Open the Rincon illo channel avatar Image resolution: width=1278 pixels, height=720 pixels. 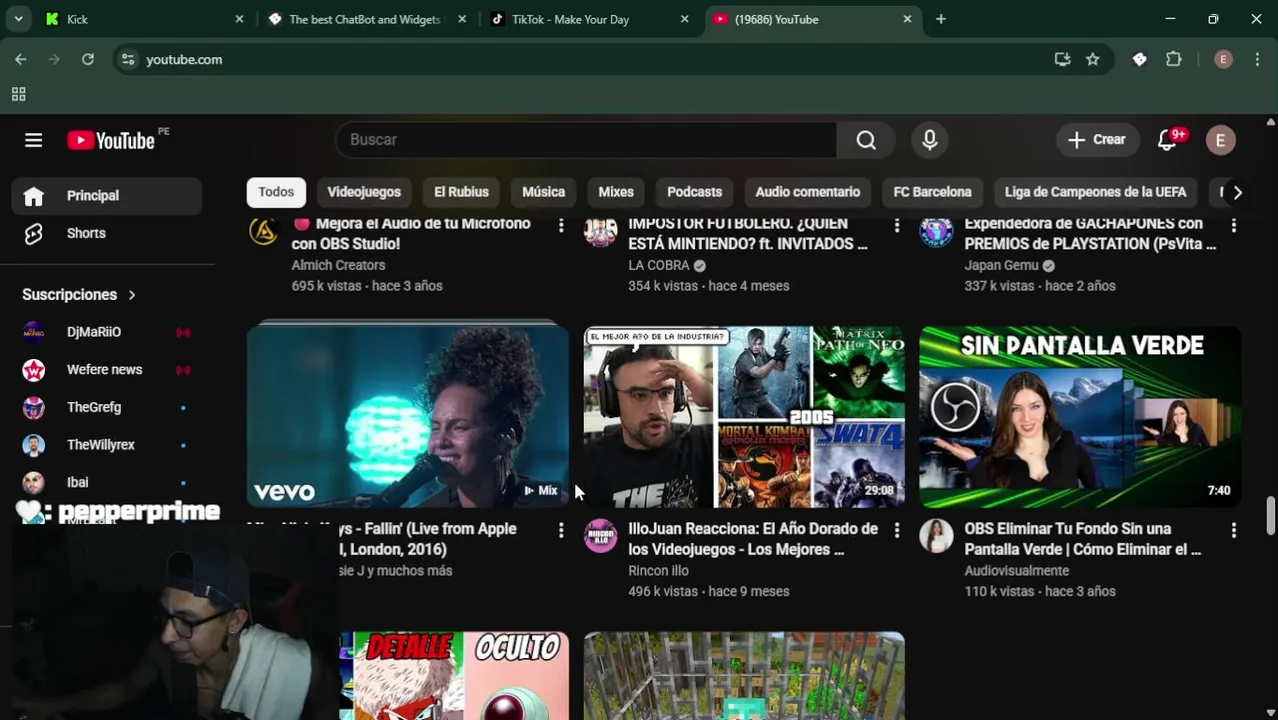(601, 535)
